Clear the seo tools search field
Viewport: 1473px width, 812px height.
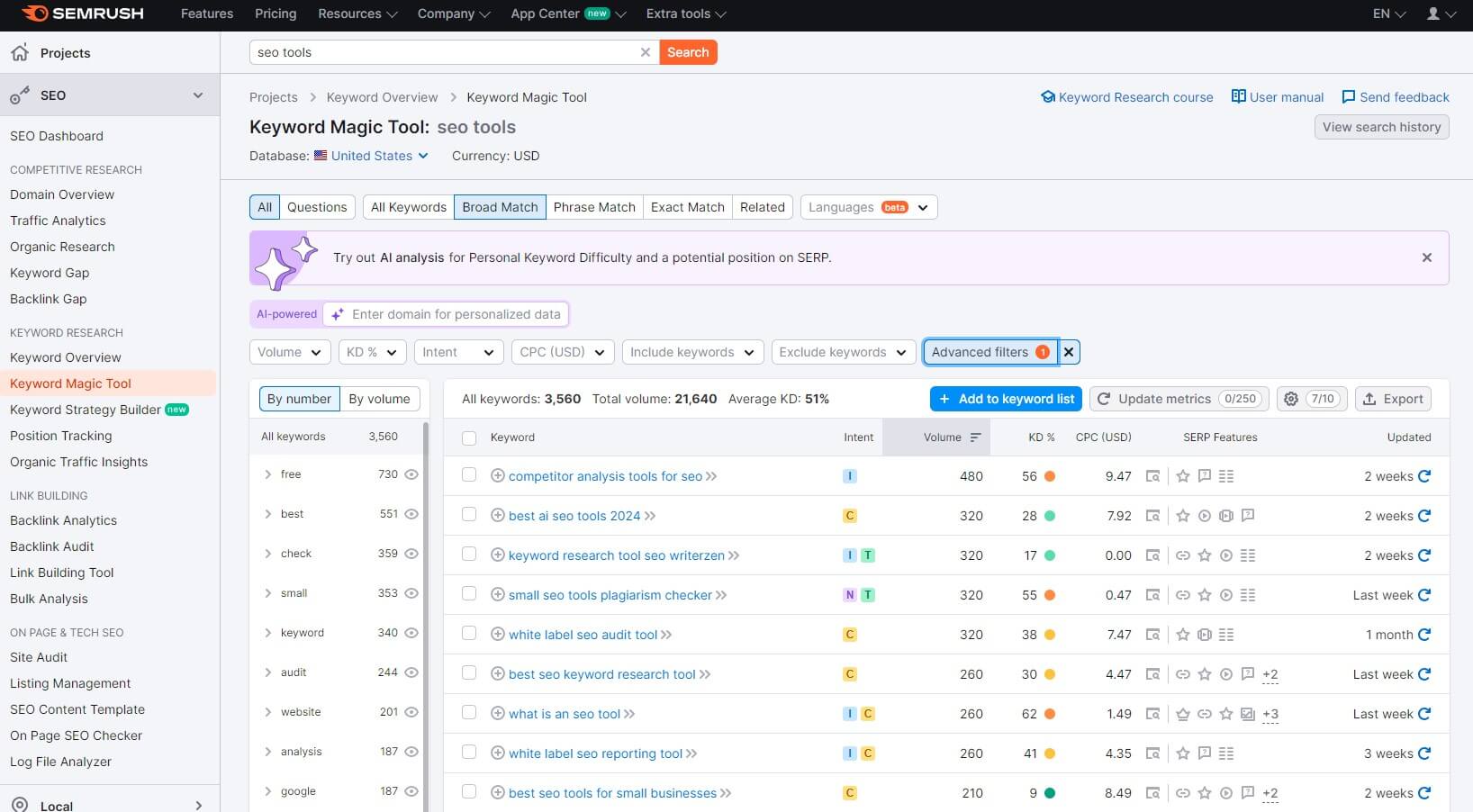[645, 52]
